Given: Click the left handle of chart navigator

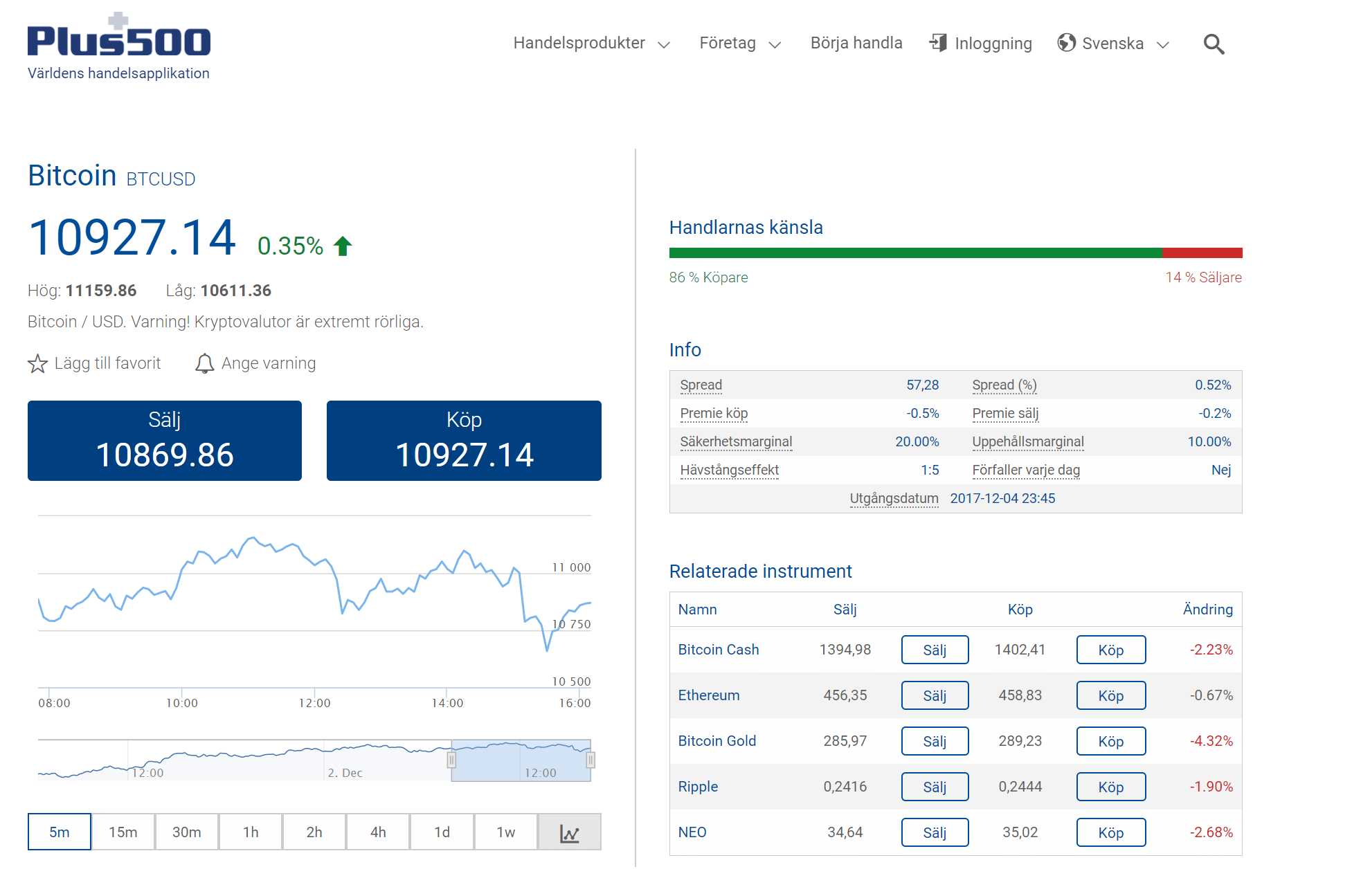Looking at the screenshot, I should pyautogui.click(x=451, y=760).
